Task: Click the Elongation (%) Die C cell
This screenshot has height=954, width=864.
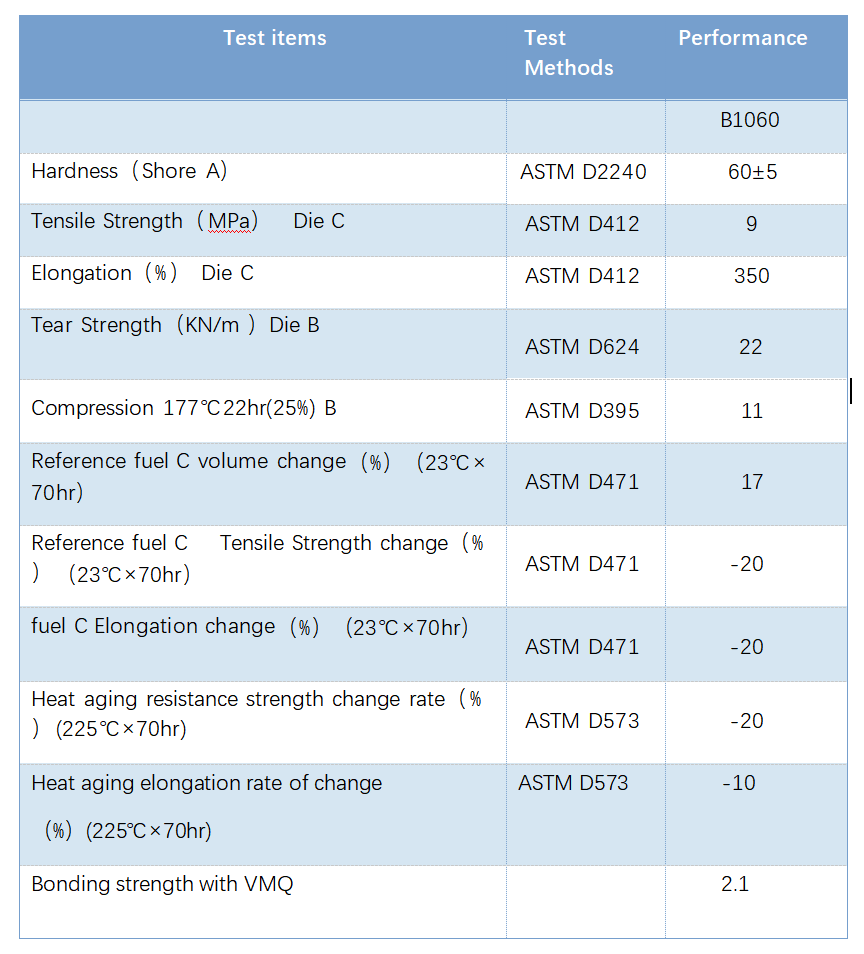Action: click(142, 273)
